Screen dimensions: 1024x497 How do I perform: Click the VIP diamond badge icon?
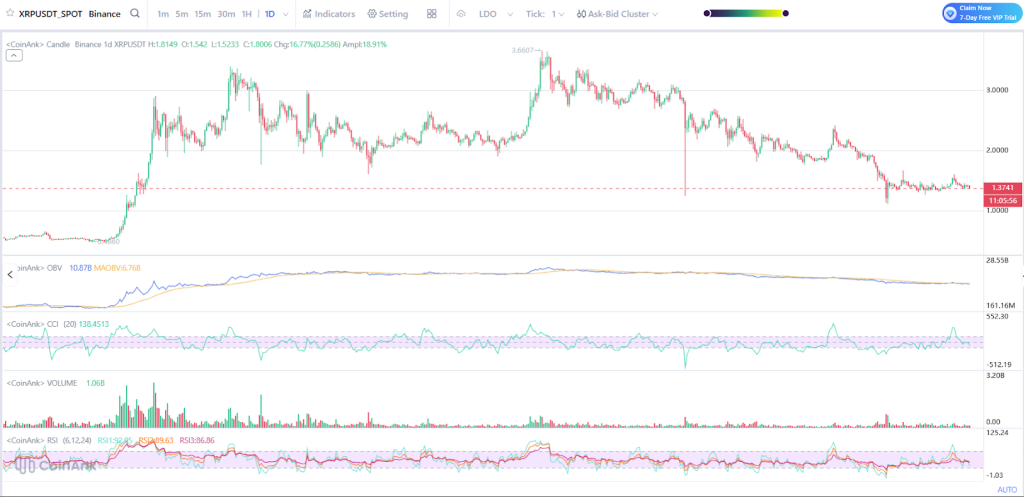click(951, 13)
